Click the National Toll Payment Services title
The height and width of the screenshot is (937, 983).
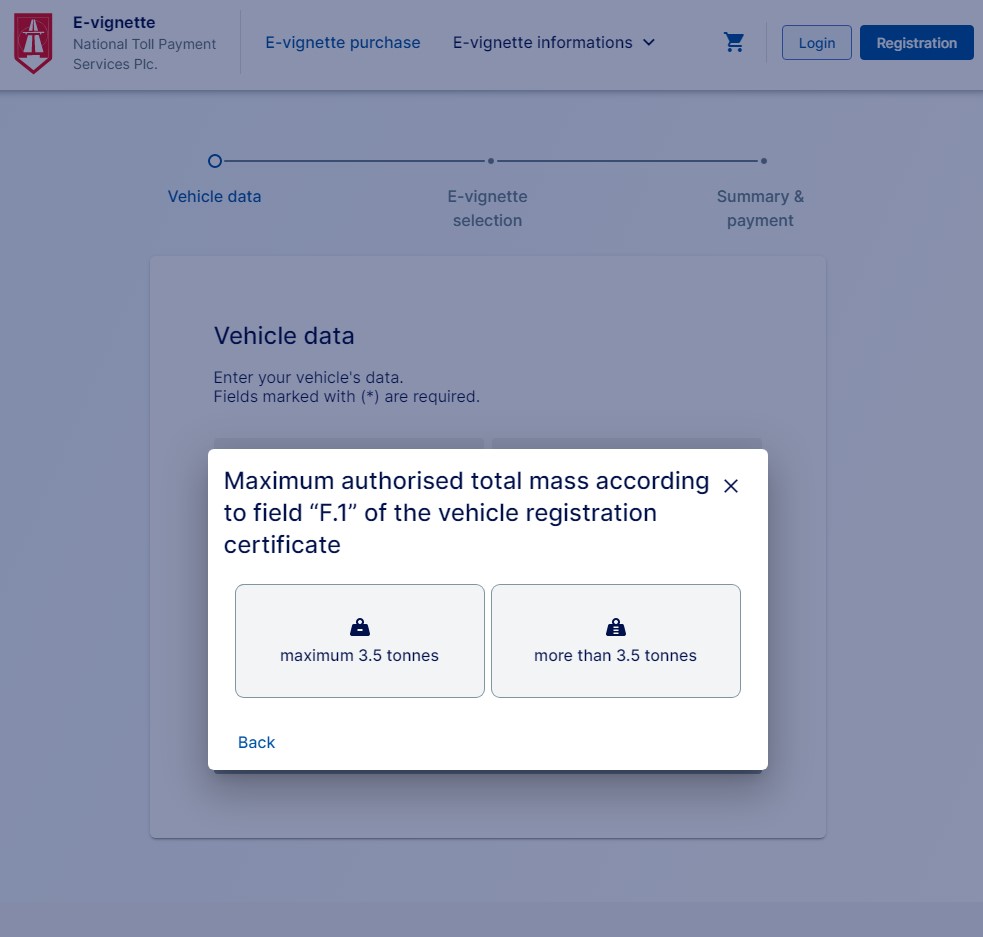click(x=144, y=54)
